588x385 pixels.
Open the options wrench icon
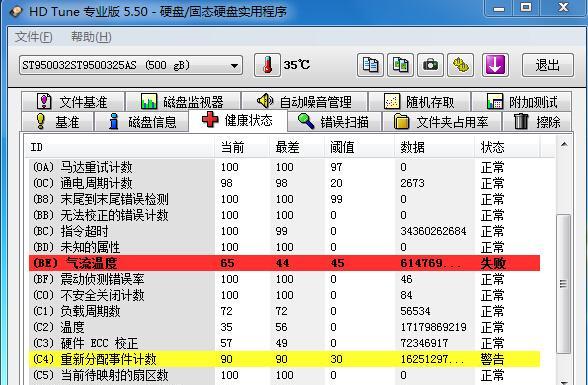[460, 65]
